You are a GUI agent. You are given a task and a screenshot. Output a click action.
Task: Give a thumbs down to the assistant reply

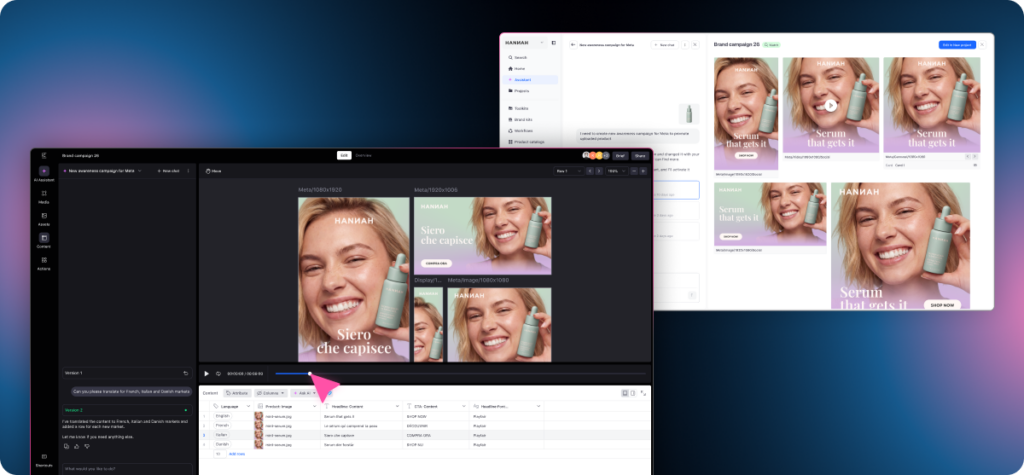click(86, 446)
